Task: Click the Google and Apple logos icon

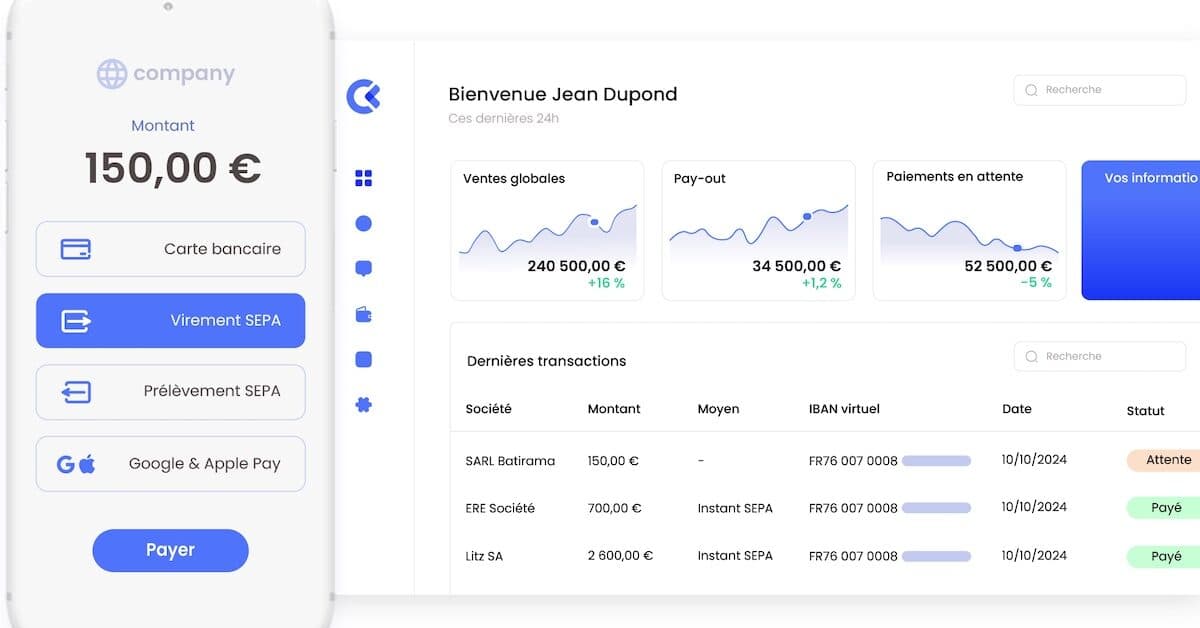Action: [x=76, y=464]
